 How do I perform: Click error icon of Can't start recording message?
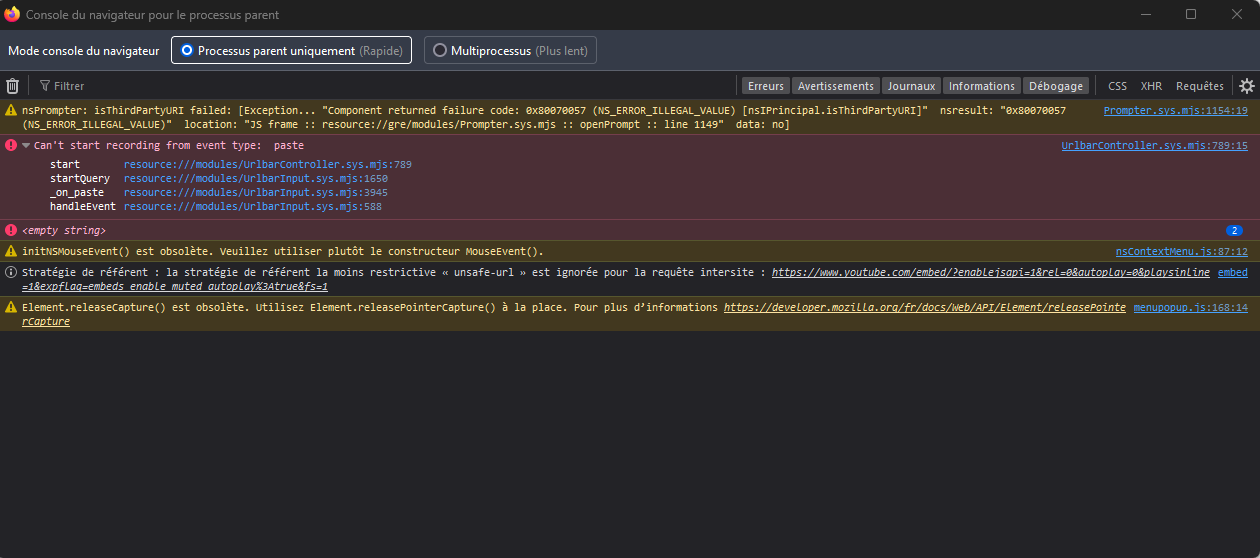pyautogui.click(x=11, y=145)
